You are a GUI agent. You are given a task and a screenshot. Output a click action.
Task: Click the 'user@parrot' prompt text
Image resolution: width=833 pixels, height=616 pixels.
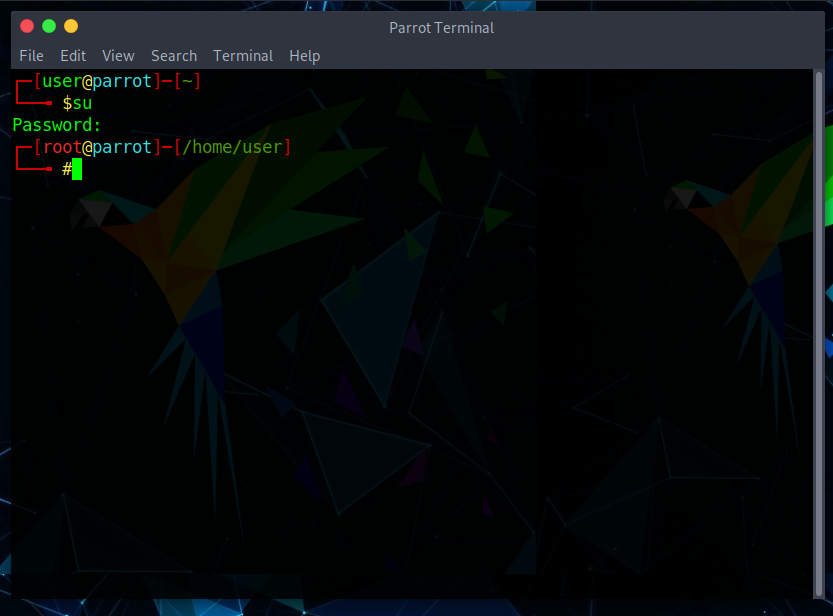(97, 81)
